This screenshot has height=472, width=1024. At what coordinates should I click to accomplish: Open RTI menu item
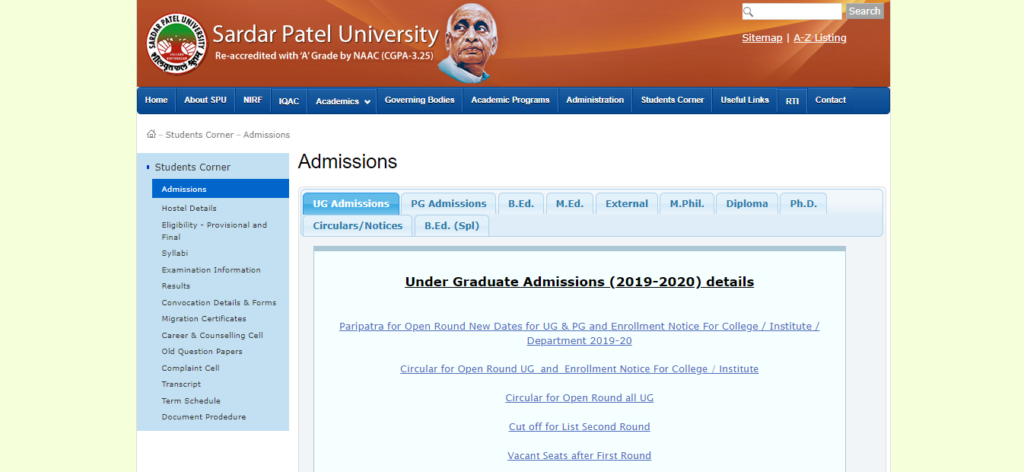[x=792, y=101]
